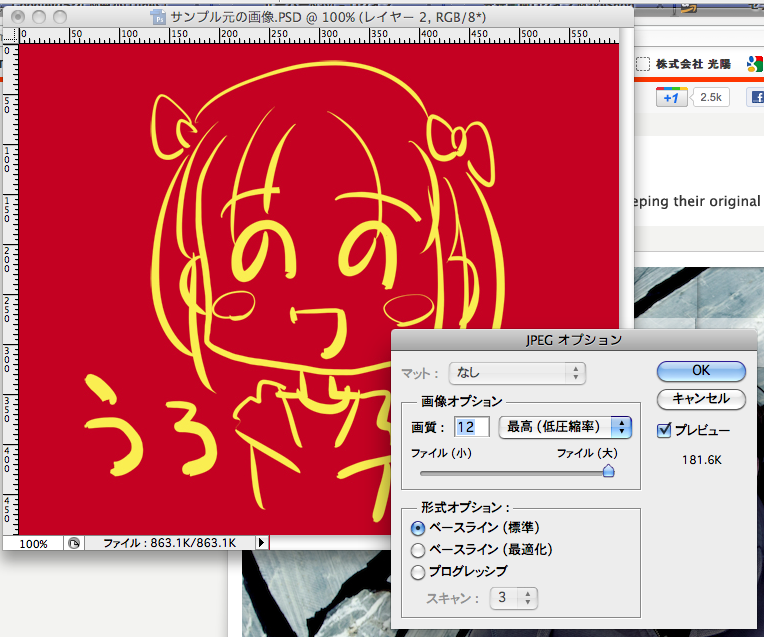Click the status bar flyout arrow
The image size is (764, 637).
click(262, 542)
